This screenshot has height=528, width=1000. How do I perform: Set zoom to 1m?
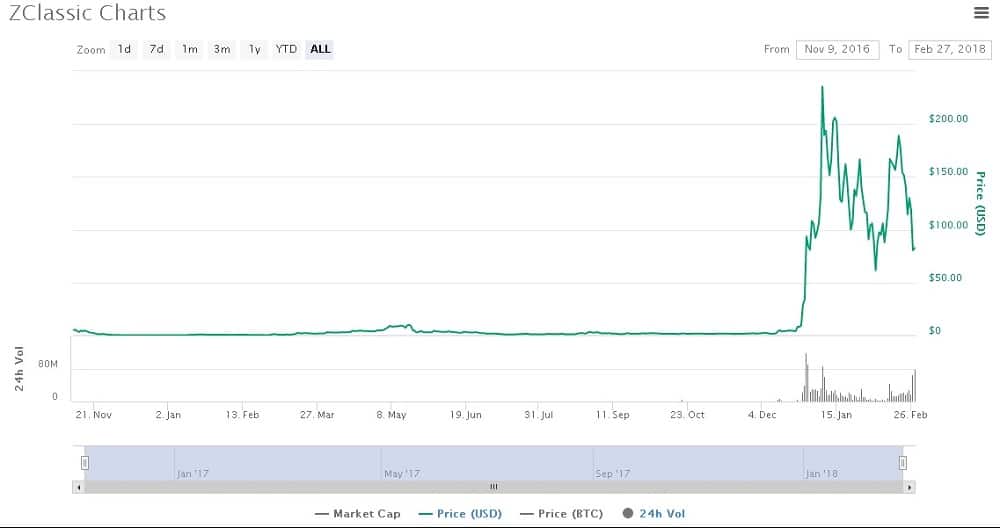click(x=189, y=49)
